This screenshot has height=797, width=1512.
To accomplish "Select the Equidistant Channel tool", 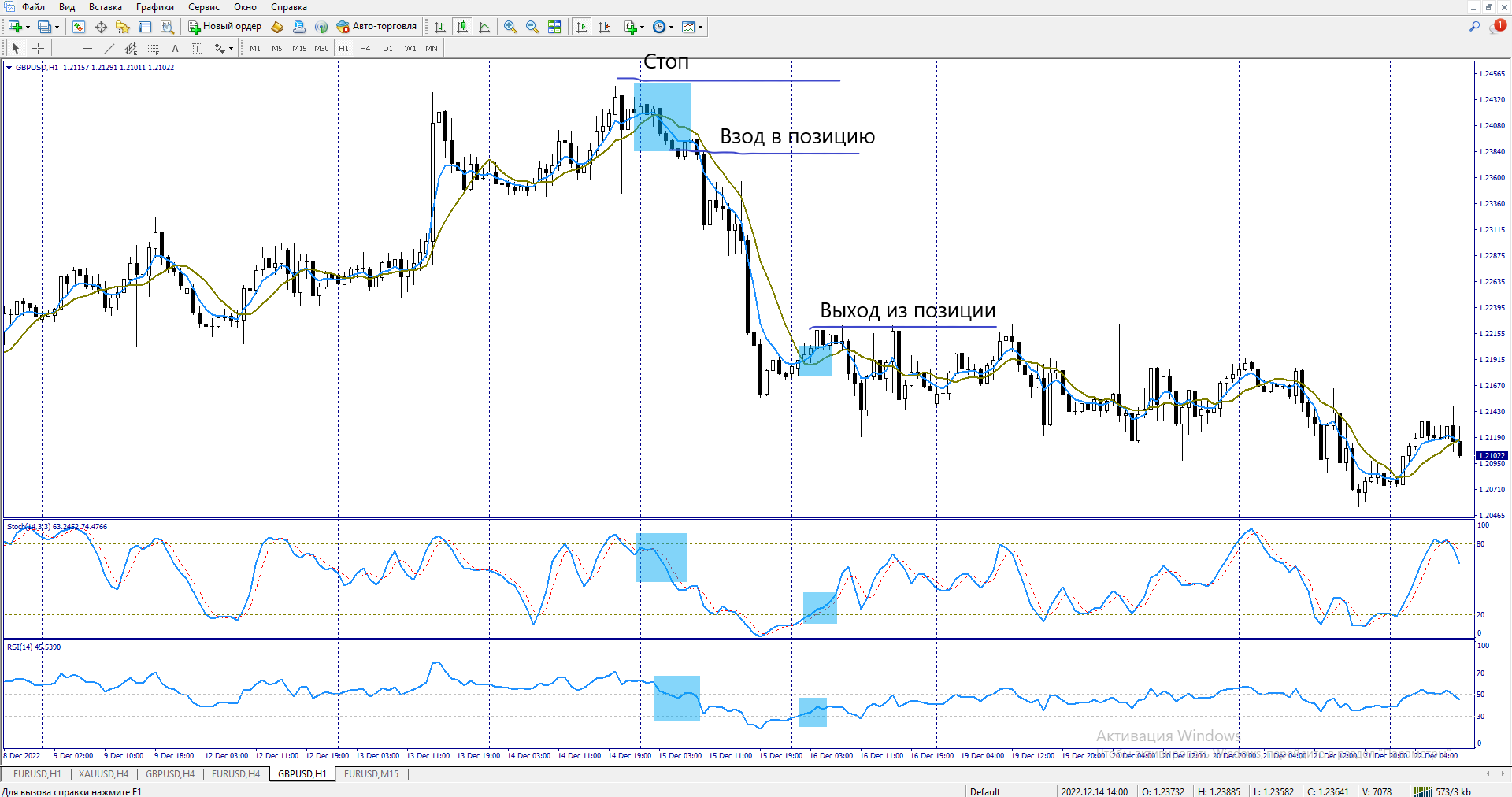I will [132, 48].
